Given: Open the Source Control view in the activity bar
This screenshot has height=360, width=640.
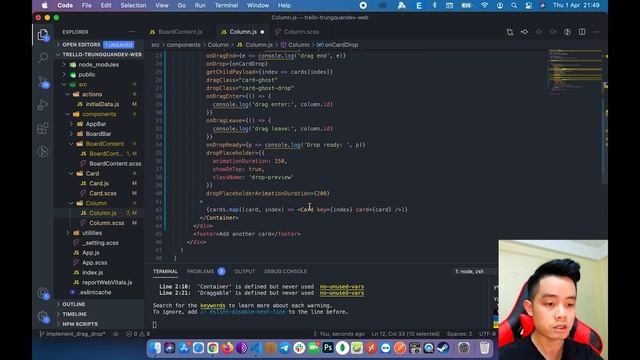Looking at the screenshot, I should (x=43, y=81).
